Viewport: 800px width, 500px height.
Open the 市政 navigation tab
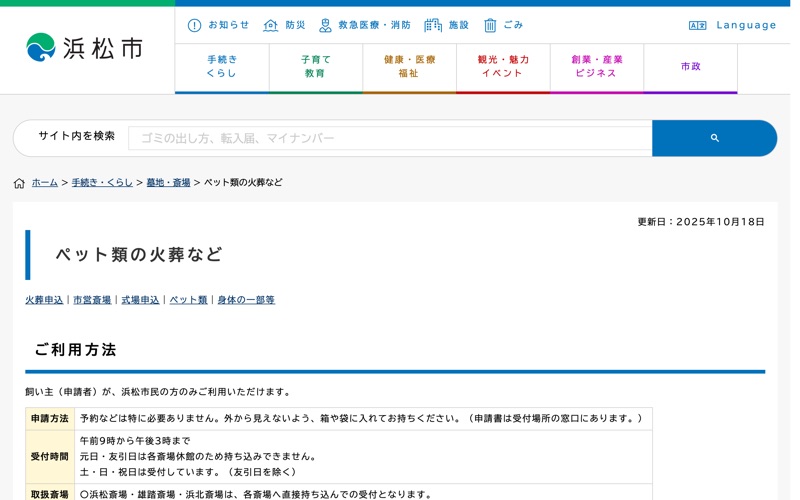pyautogui.click(x=690, y=66)
